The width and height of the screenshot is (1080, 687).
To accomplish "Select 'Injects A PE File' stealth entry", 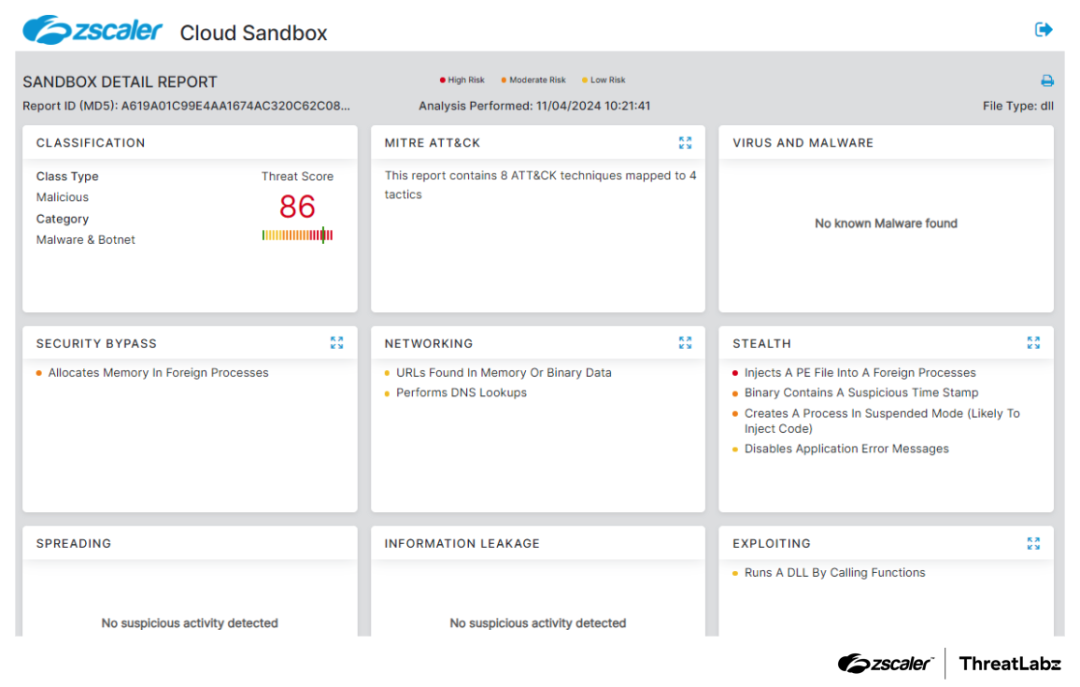I will click(859, 373).
